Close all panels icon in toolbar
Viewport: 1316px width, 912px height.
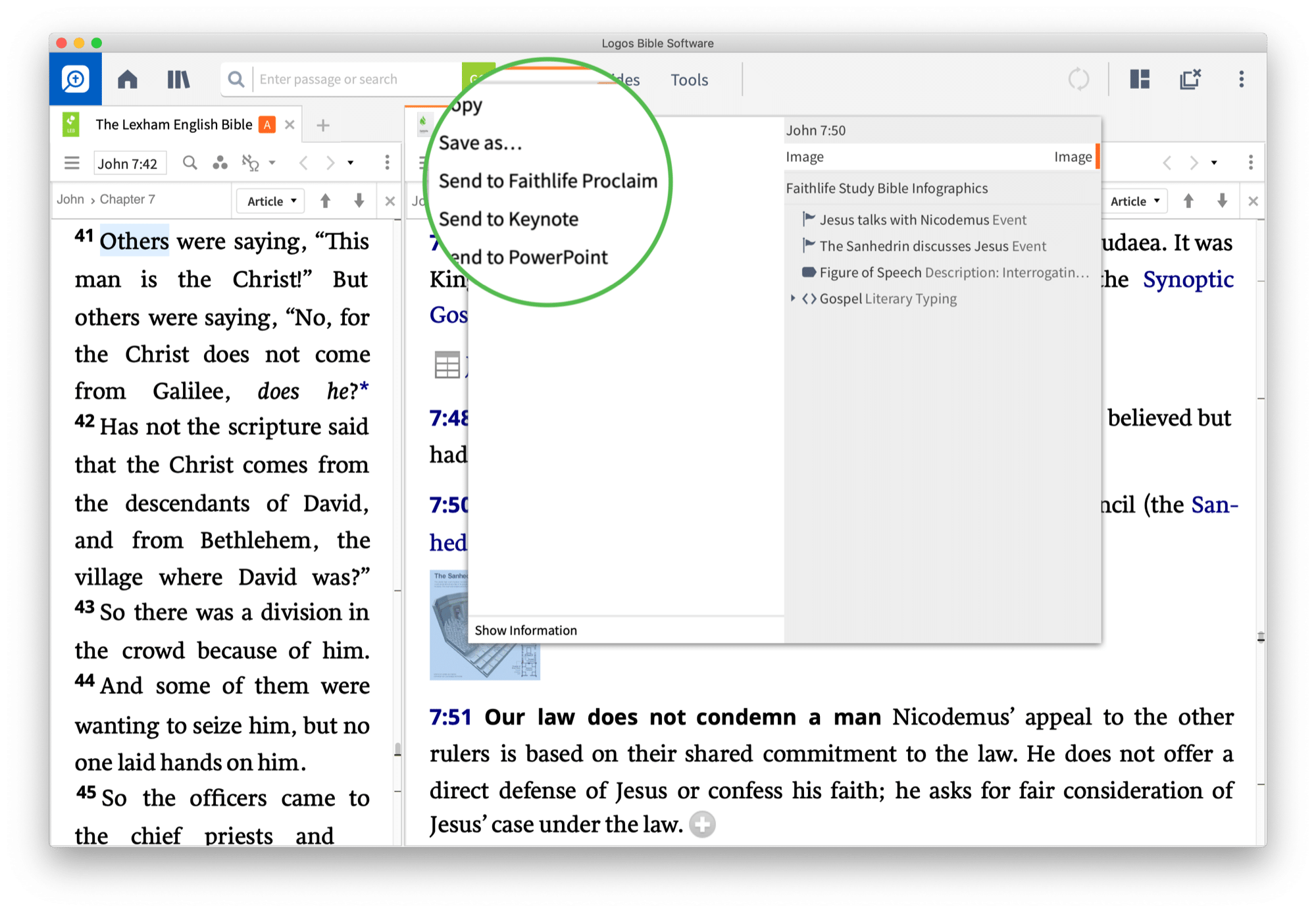point(1190,80)
